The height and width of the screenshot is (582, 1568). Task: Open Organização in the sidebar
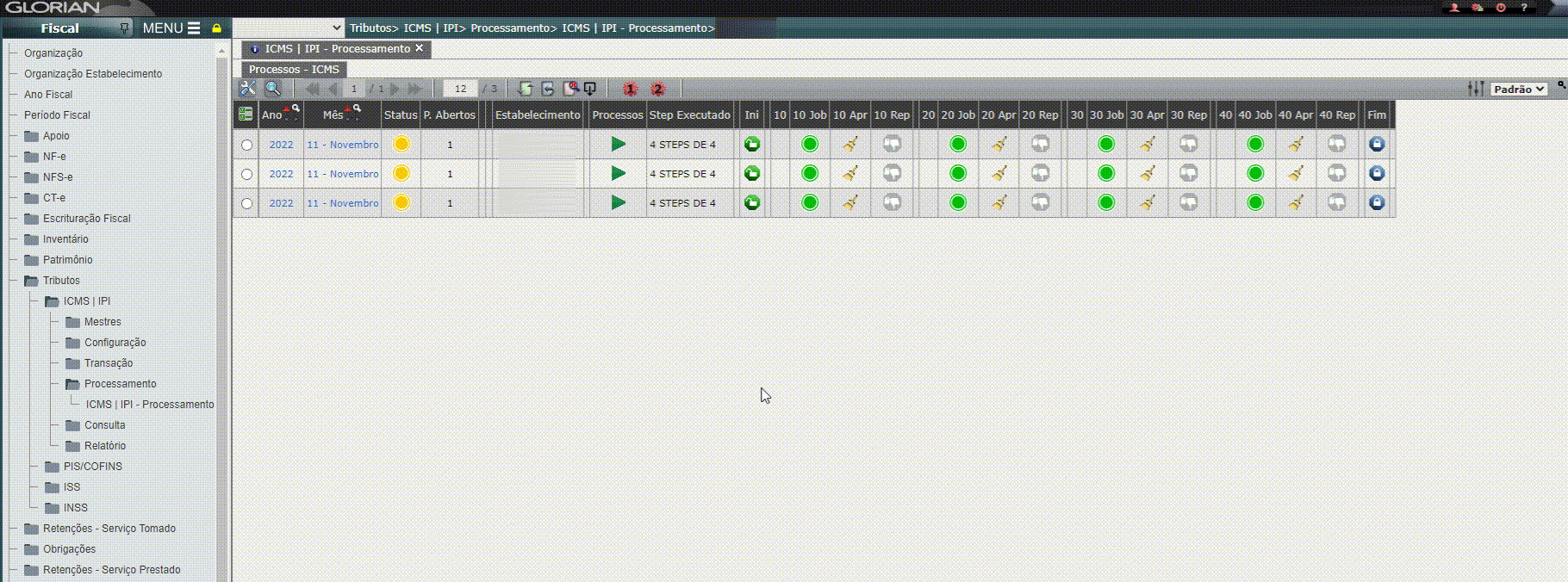pyautogui.click(x=53, y=53)
